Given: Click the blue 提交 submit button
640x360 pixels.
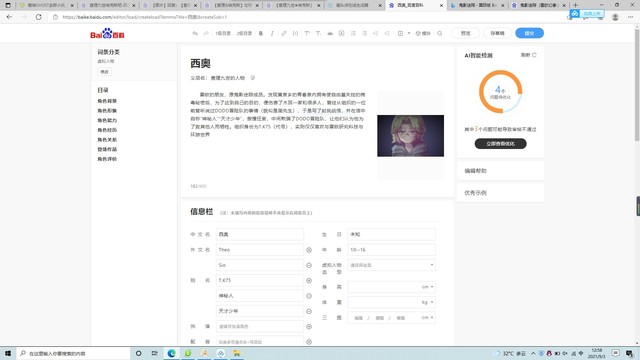Looking at the screenshot, I should coord(529,33).
